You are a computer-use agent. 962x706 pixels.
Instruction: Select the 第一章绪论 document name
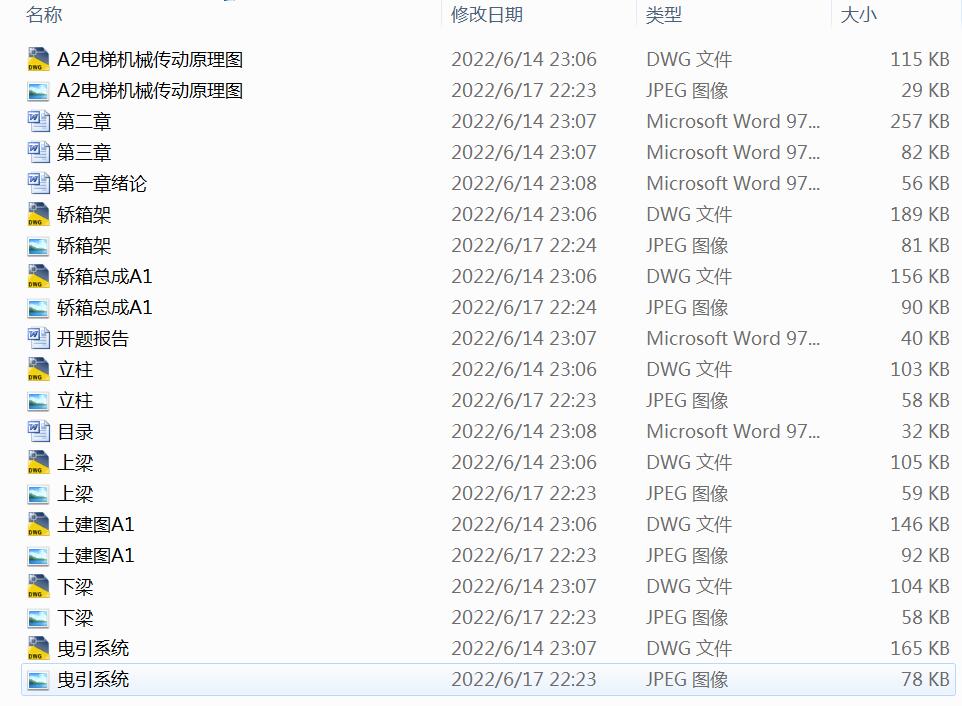(x=102, y=183)
